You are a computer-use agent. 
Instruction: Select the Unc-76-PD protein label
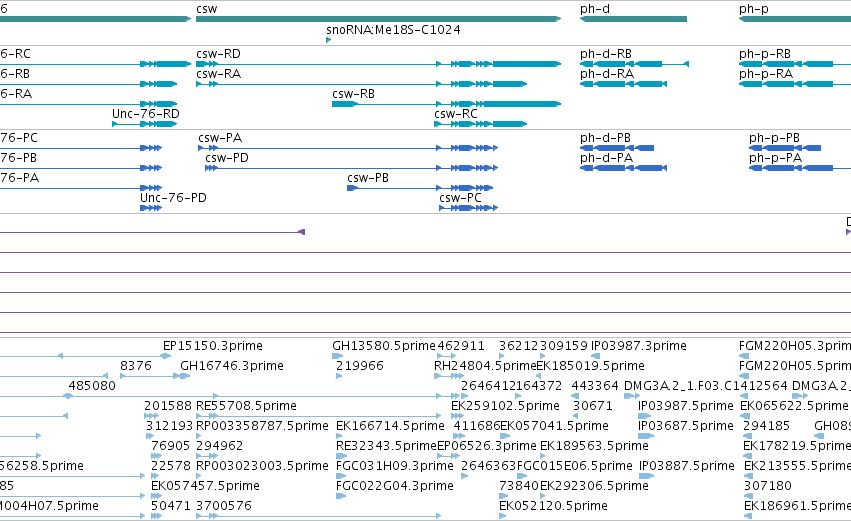tap(173, 198)
